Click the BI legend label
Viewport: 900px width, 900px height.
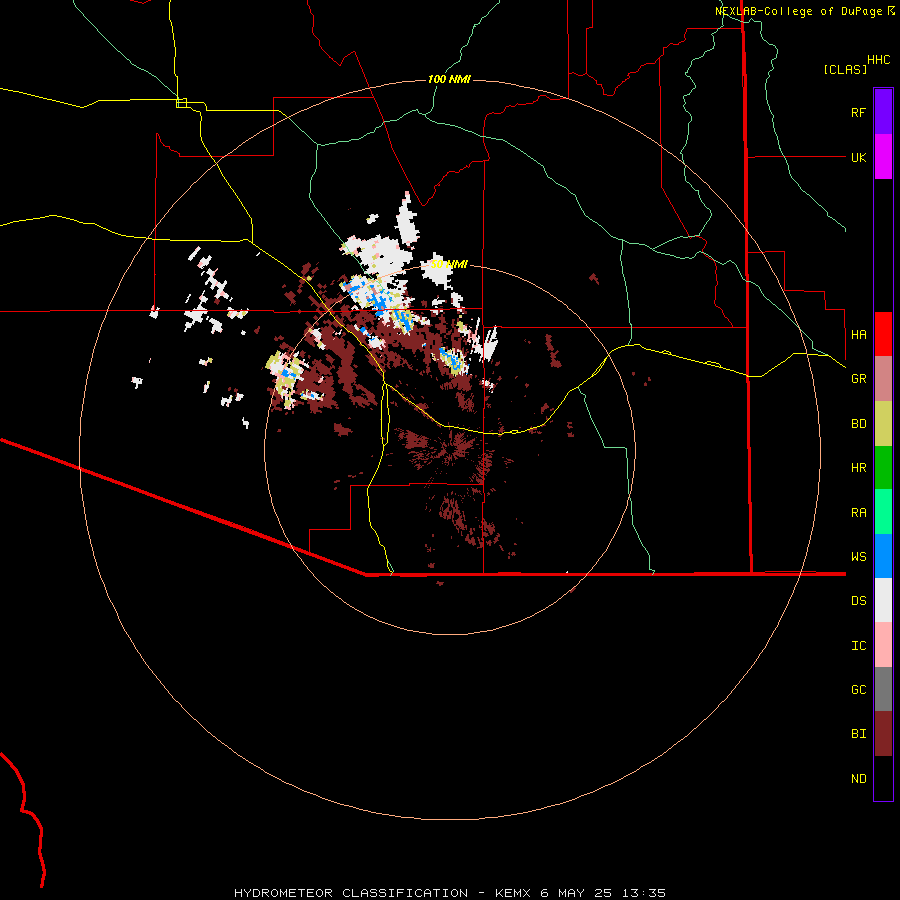point(858,734)
